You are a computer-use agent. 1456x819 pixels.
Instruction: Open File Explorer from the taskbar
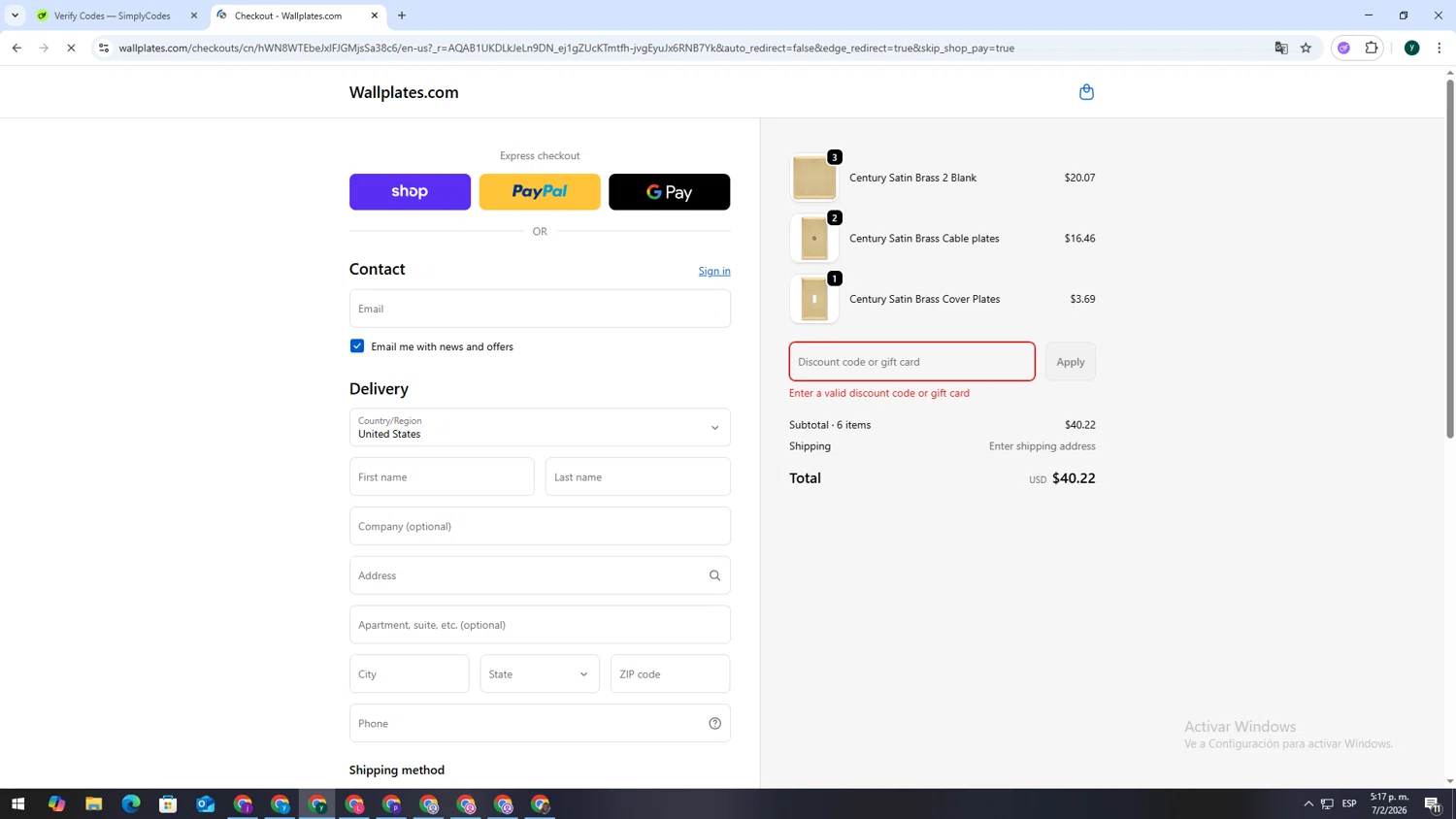93,803
